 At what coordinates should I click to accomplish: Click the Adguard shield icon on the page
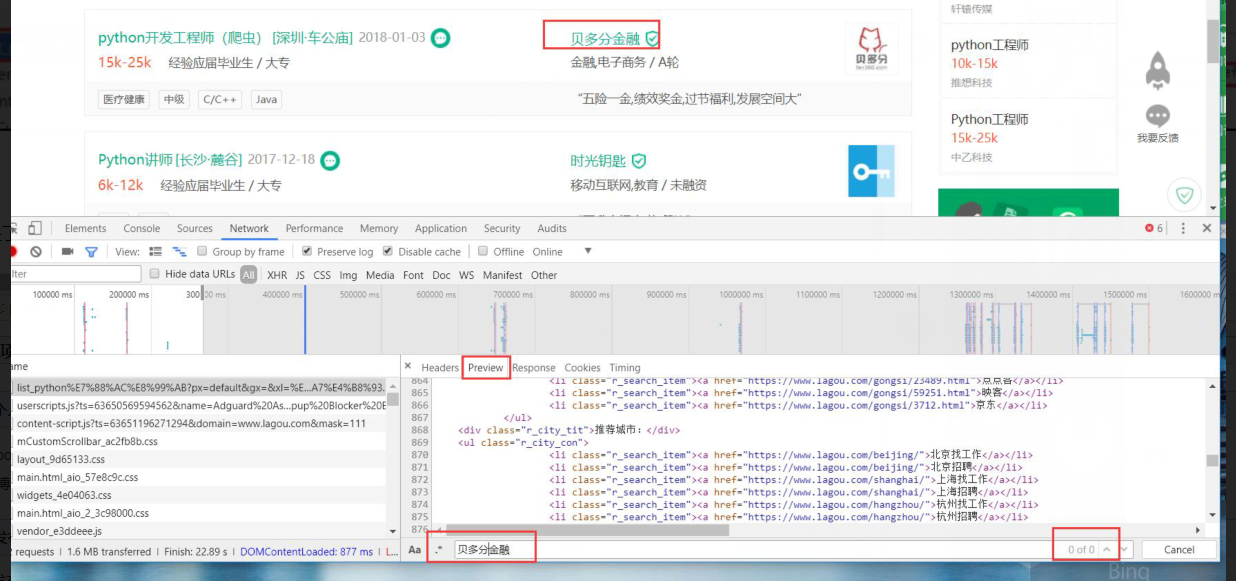(x=1186, y=195)
